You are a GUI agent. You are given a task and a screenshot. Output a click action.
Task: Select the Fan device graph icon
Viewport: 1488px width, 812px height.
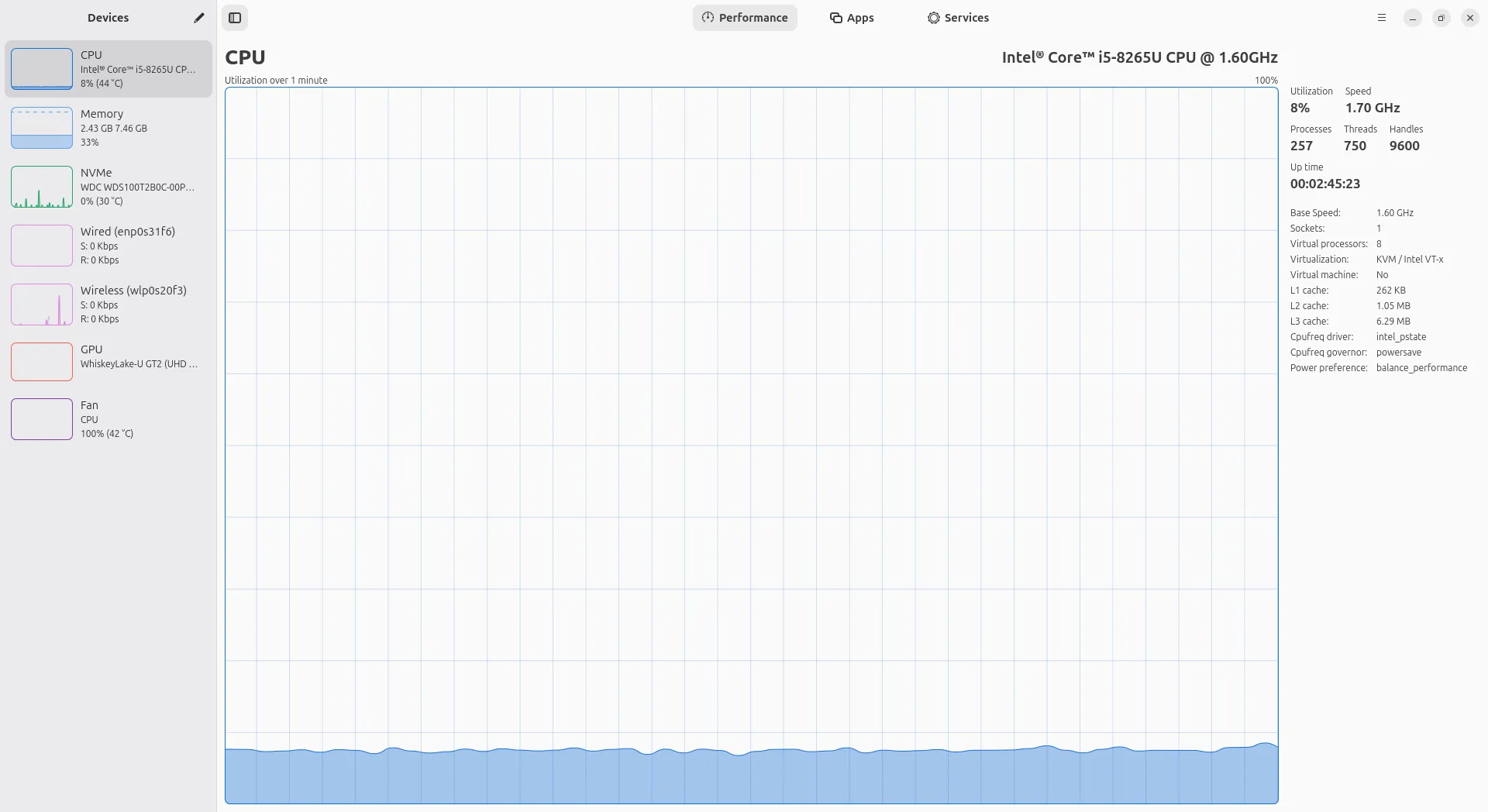[42, 419]
